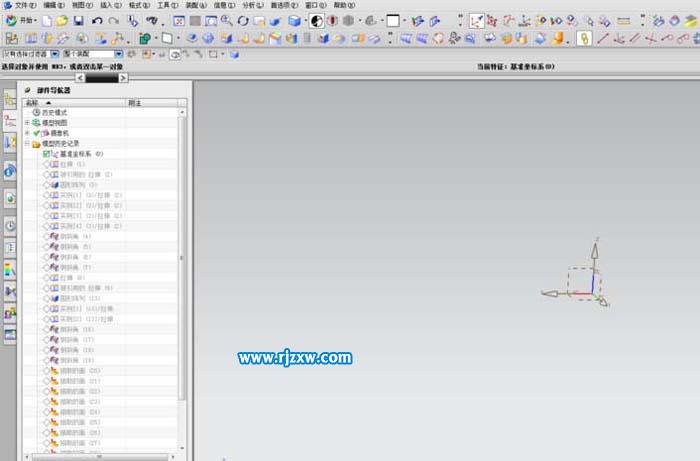Save the part with the floppy disk icon
This screenshot has width=700, height=461.
pos(79,21)
